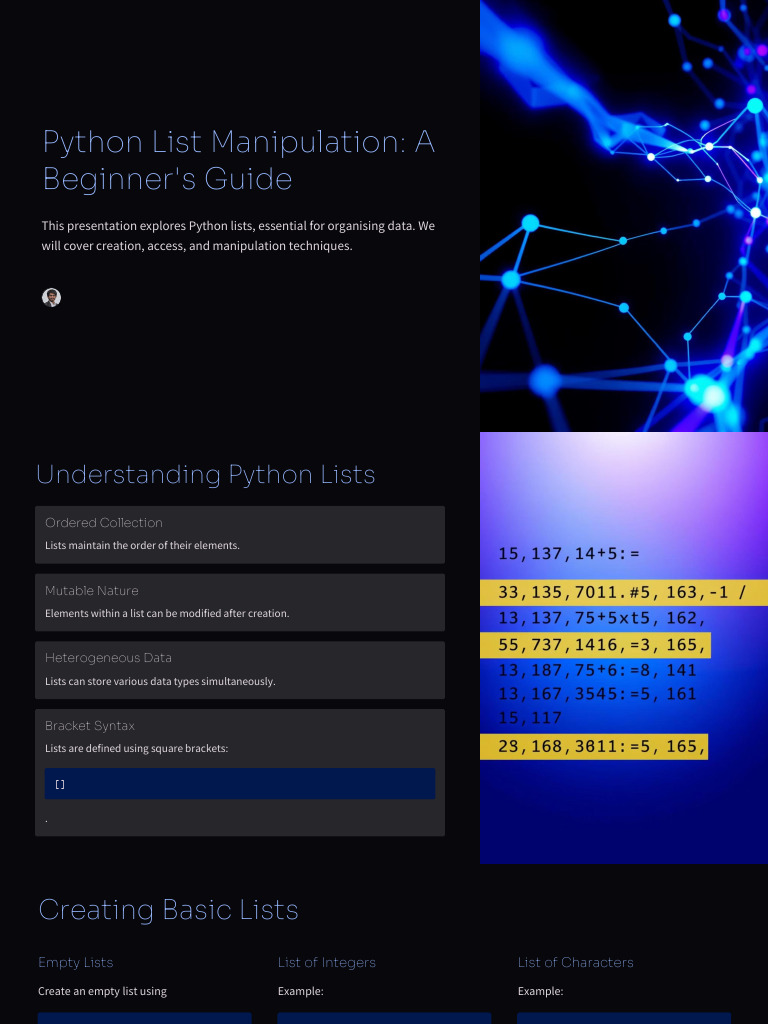Select the 'Creating Basic Lists' heading

(168, 910)
